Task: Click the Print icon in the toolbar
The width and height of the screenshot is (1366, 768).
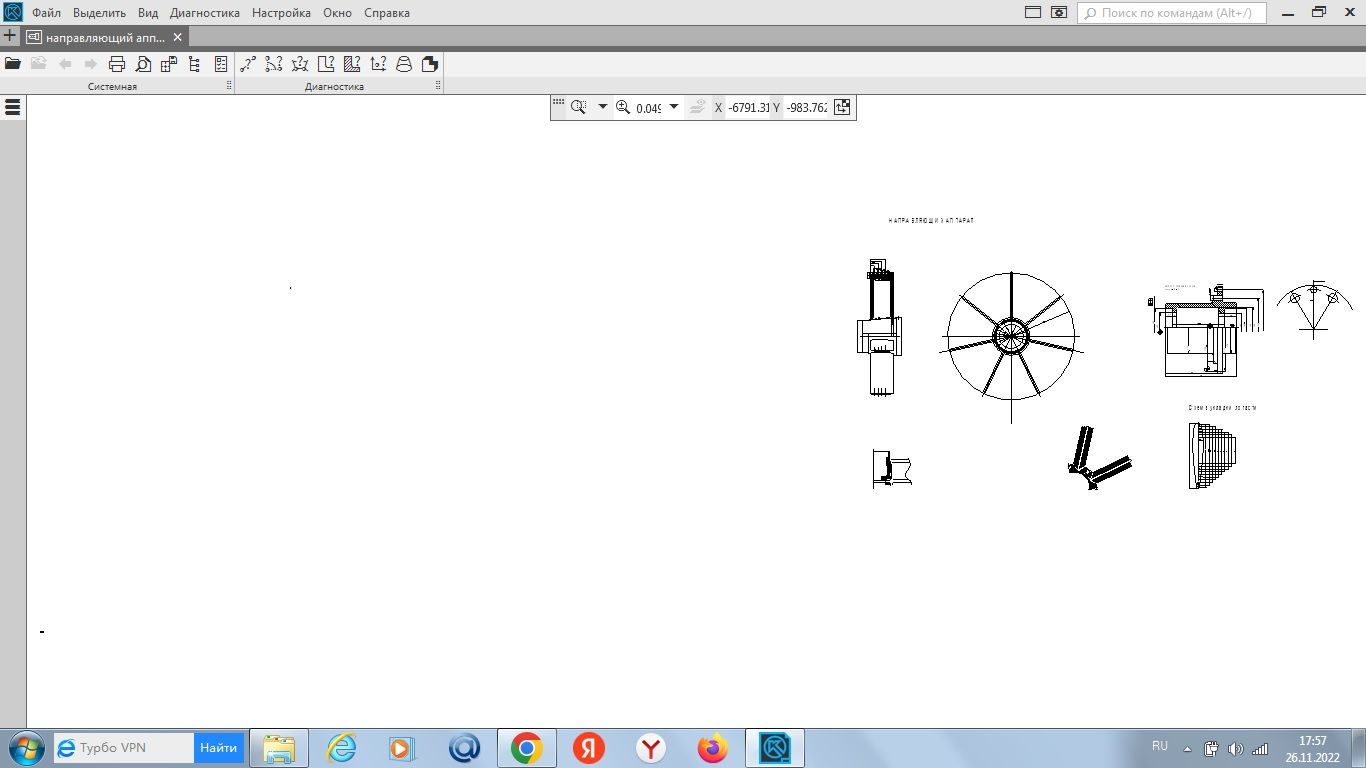Action: 117,64
